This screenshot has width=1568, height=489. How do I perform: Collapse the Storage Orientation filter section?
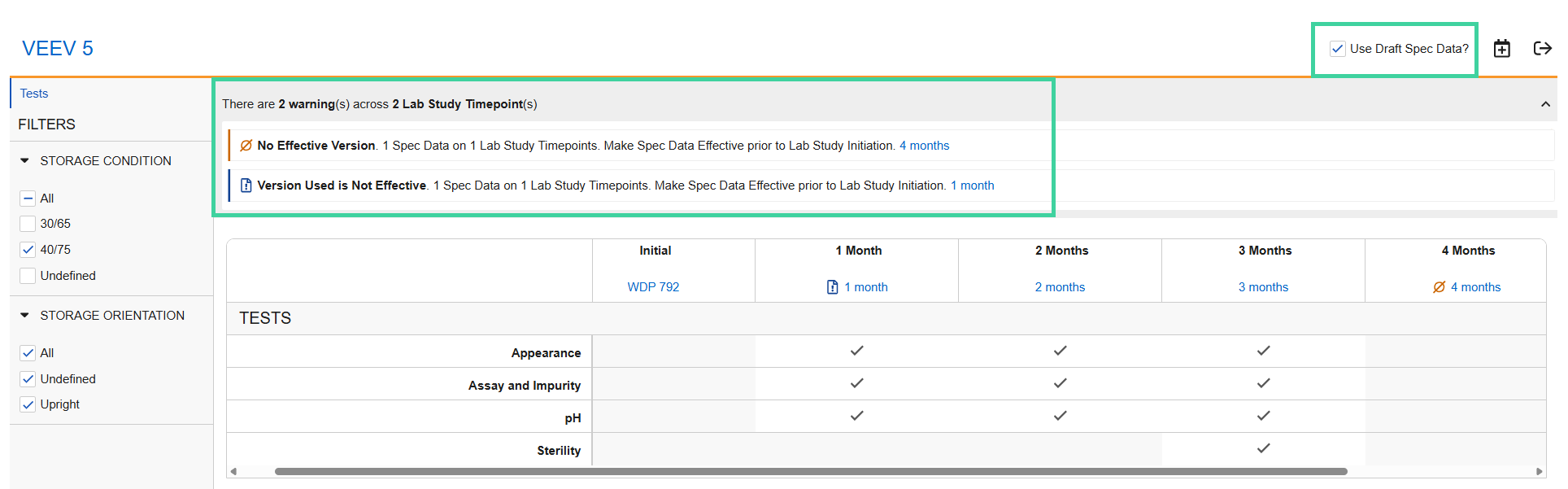tap(24, 316)
